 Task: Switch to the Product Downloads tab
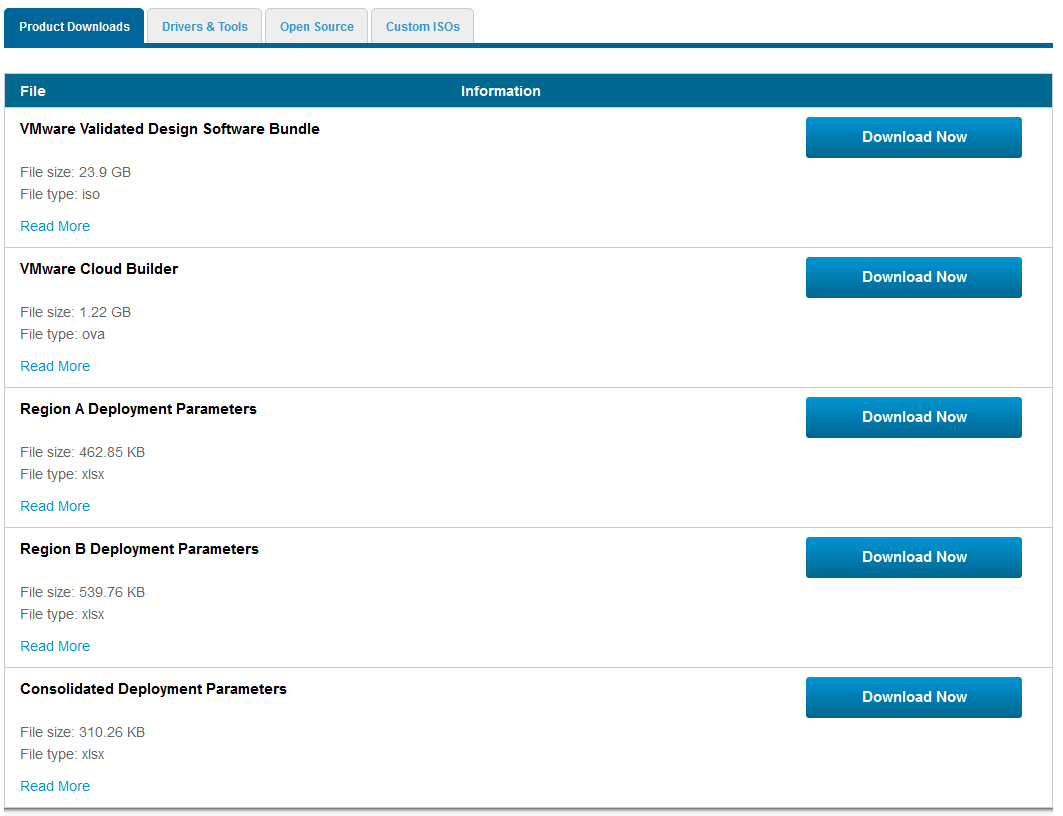point(74,26)
